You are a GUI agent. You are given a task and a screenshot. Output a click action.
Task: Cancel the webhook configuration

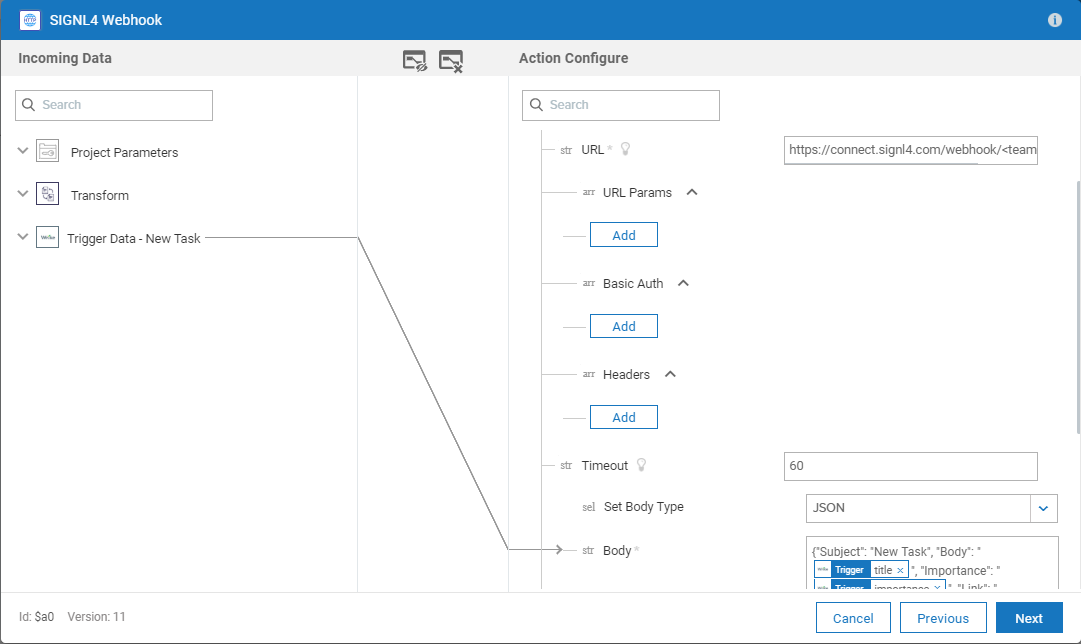pyautogui.click(x=853, y=618)
